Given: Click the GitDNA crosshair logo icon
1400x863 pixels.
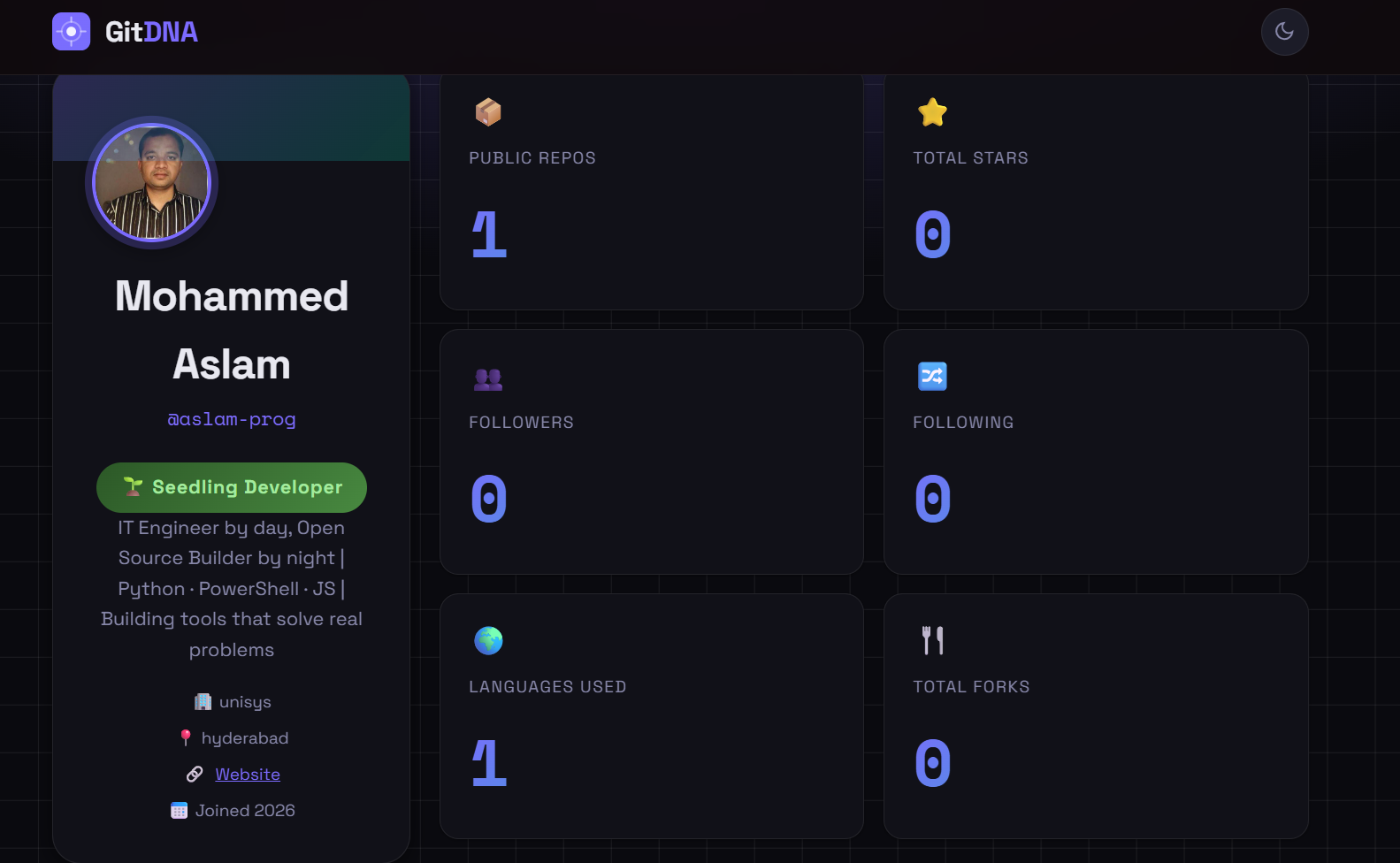Looking at the screenshot, I should point(72,32).
